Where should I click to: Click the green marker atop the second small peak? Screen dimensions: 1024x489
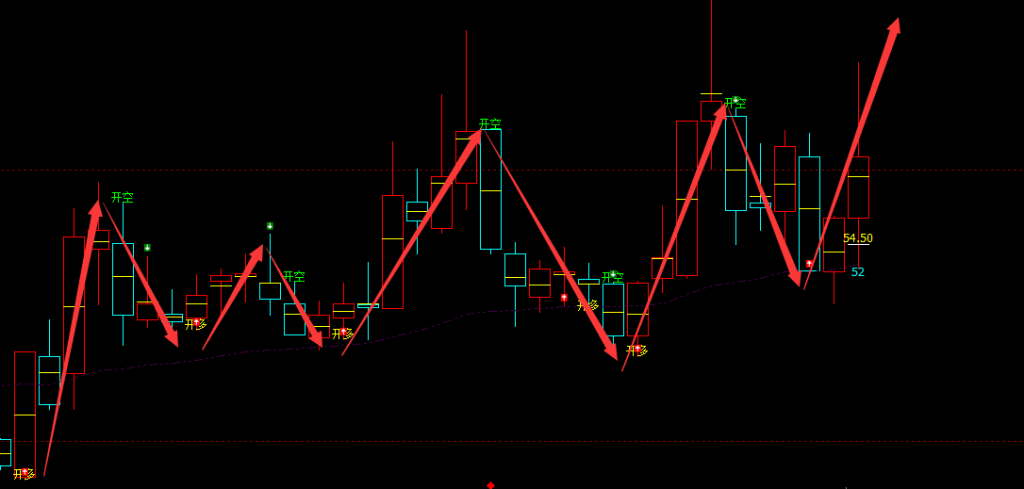(269, 226)
